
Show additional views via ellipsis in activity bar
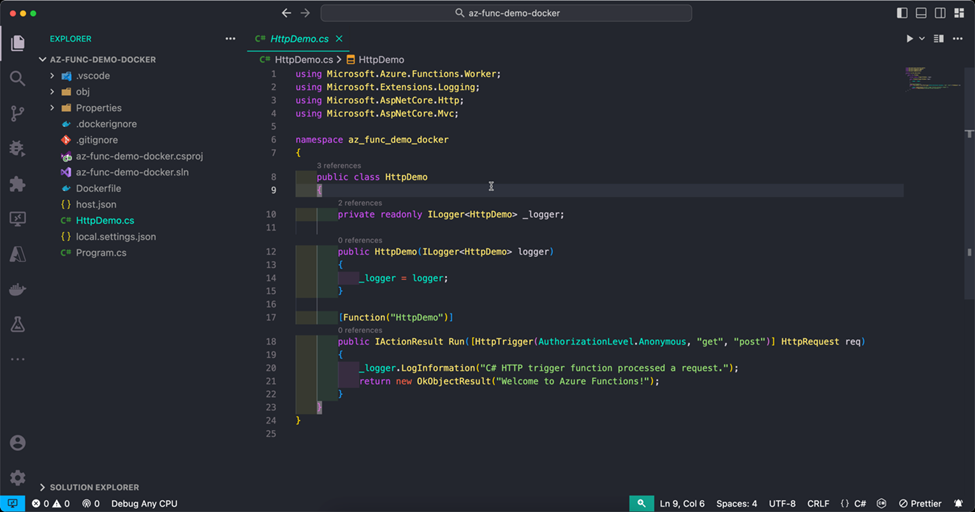(17, 359)
